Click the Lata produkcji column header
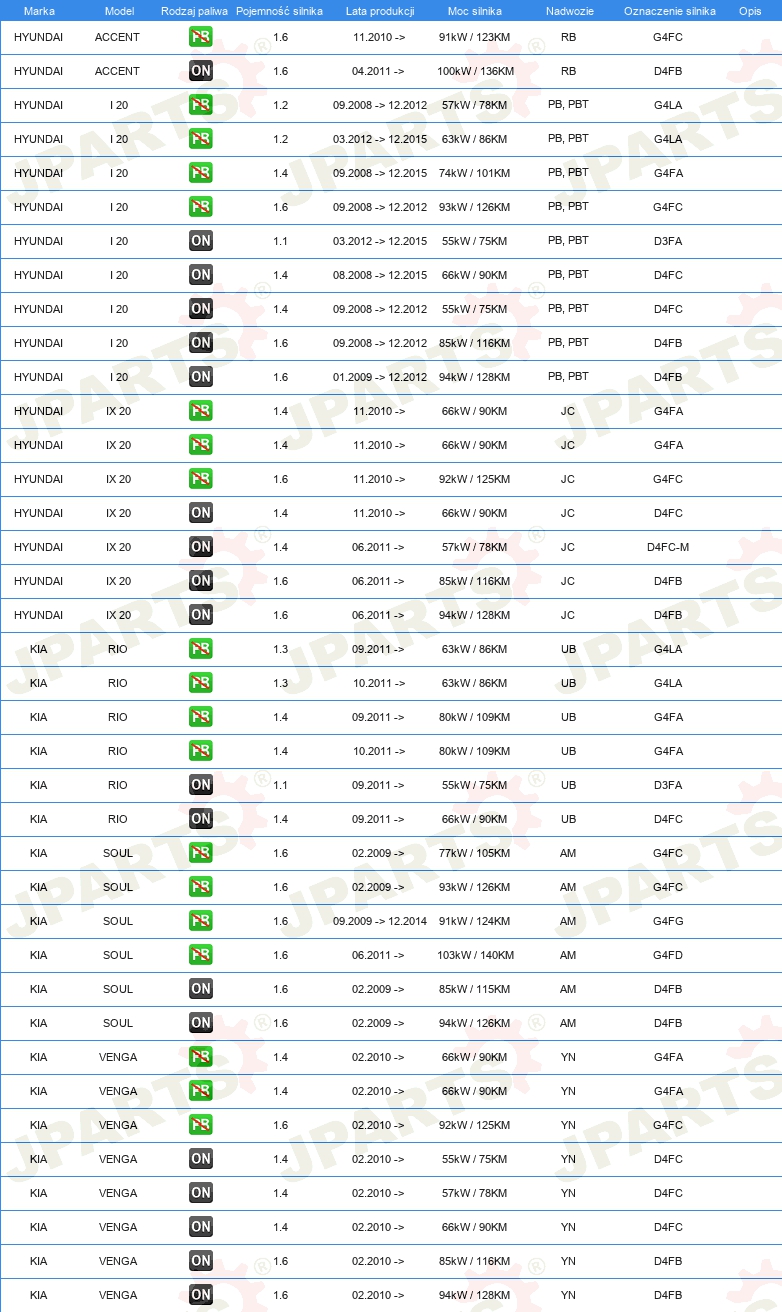782x1312 pixels. click(380, 11)
